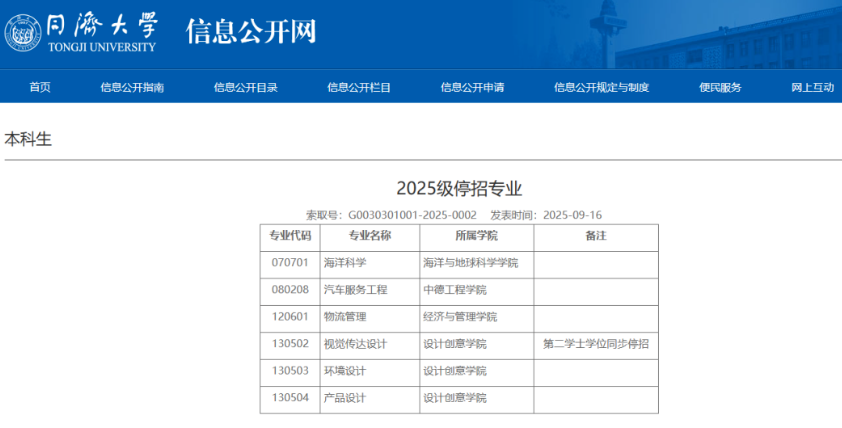The image size is (842, 428).
Task: Click the 经济与管理学院 college cell
Action: [x=460, y=317]
